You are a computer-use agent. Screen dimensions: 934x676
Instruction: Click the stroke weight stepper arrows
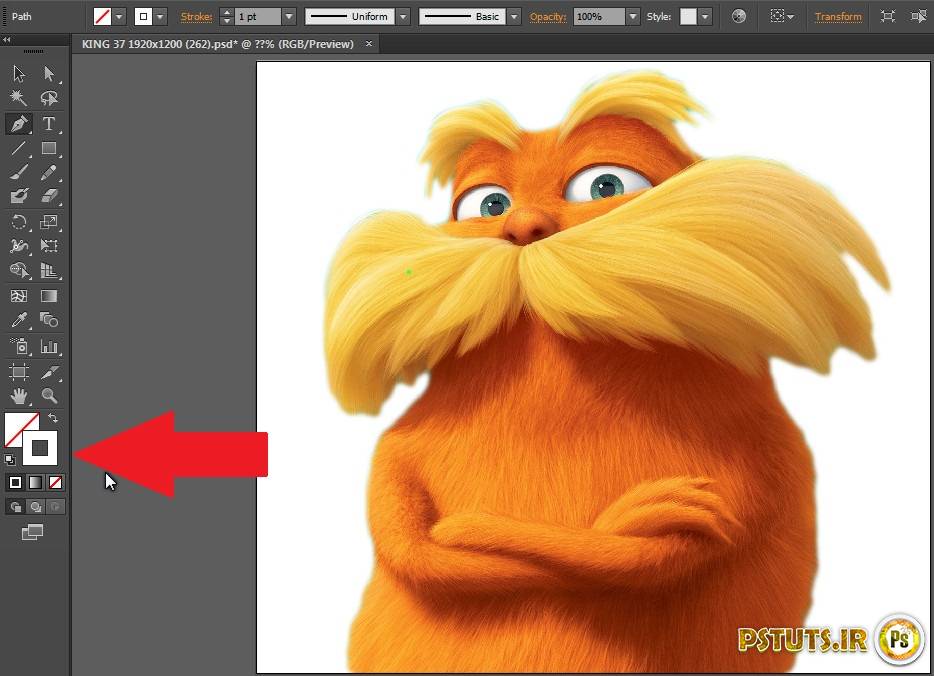tap(226, 17)
